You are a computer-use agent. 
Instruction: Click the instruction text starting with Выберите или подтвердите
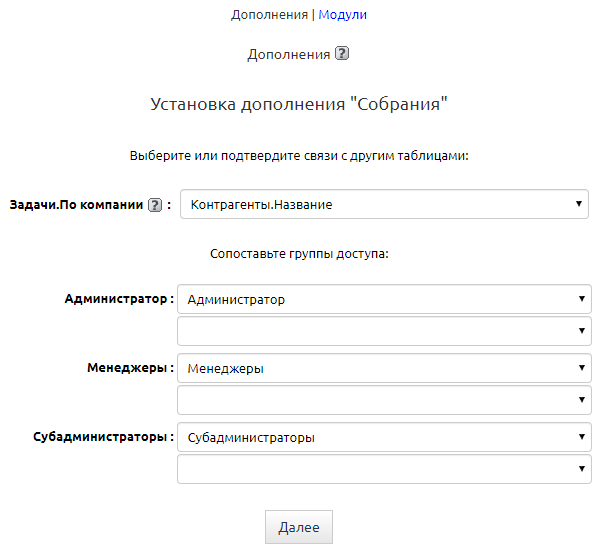[299, 156]
